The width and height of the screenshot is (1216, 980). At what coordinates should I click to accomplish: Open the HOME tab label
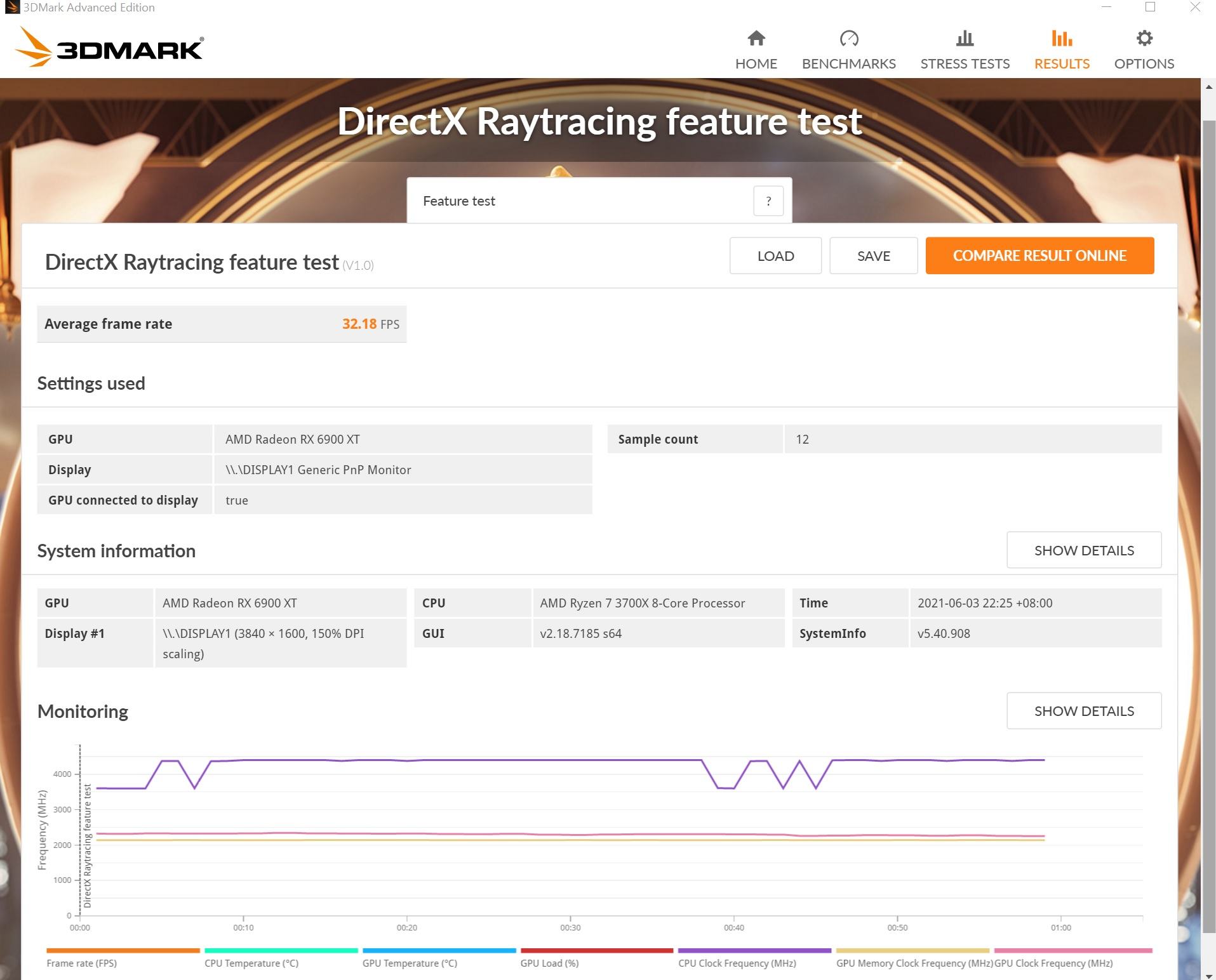(x=756, y=63)
